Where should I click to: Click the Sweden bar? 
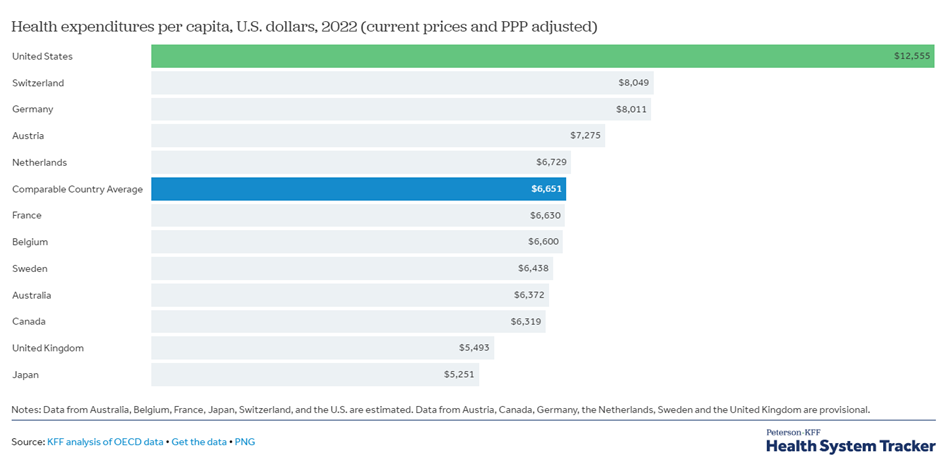pos(351,268)
